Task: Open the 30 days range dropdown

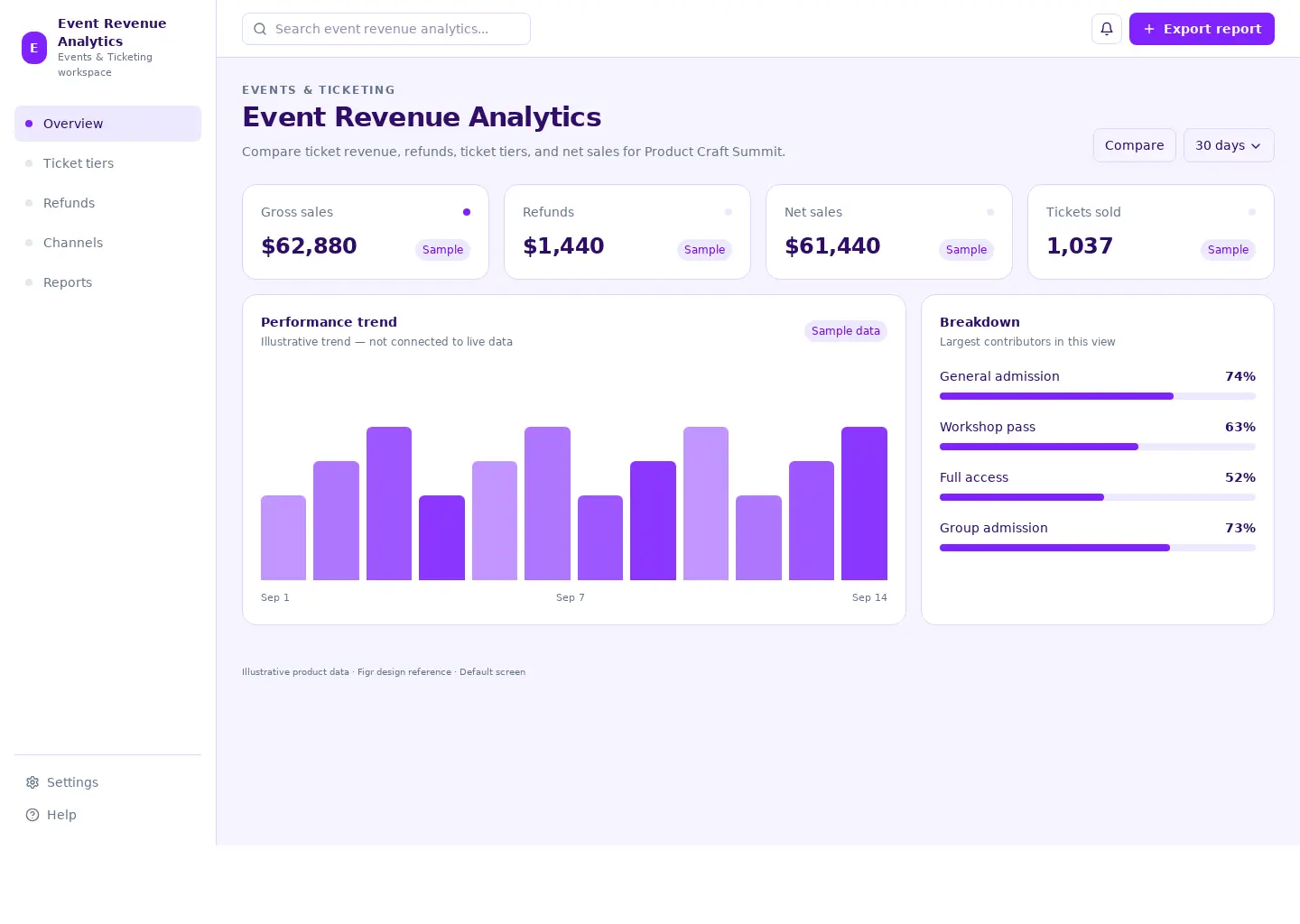Action: pos(1229,145)
